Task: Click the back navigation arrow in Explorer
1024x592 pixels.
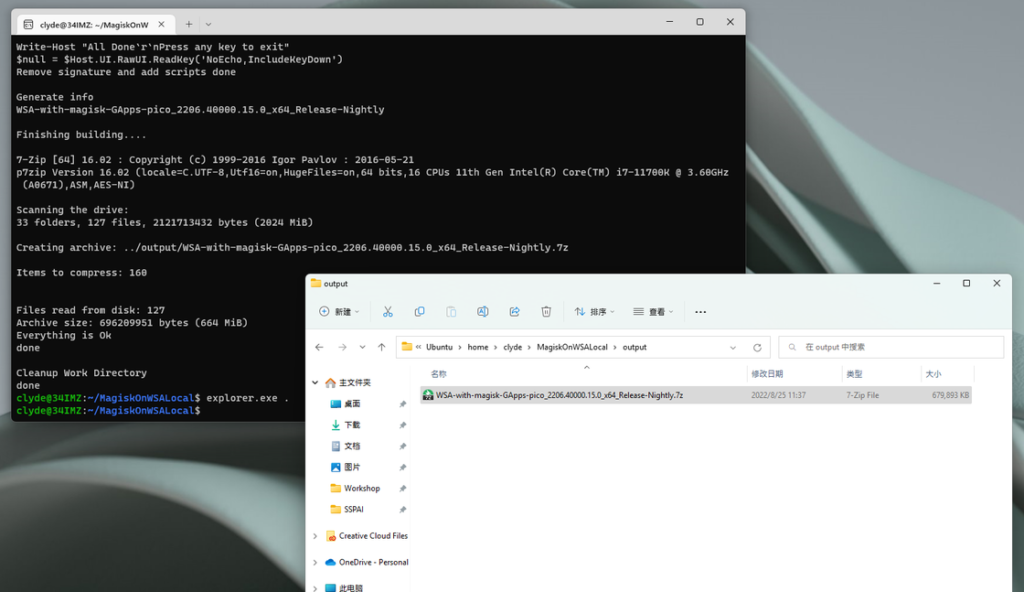Action: point(319,347)
